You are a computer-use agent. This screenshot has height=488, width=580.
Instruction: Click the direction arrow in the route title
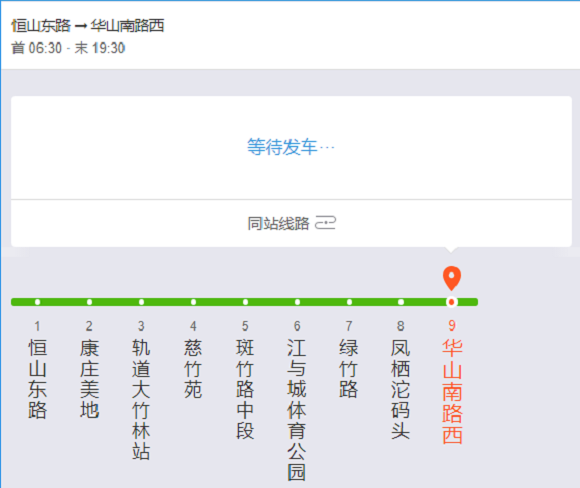pyautogui.click(x=80, y=26)
